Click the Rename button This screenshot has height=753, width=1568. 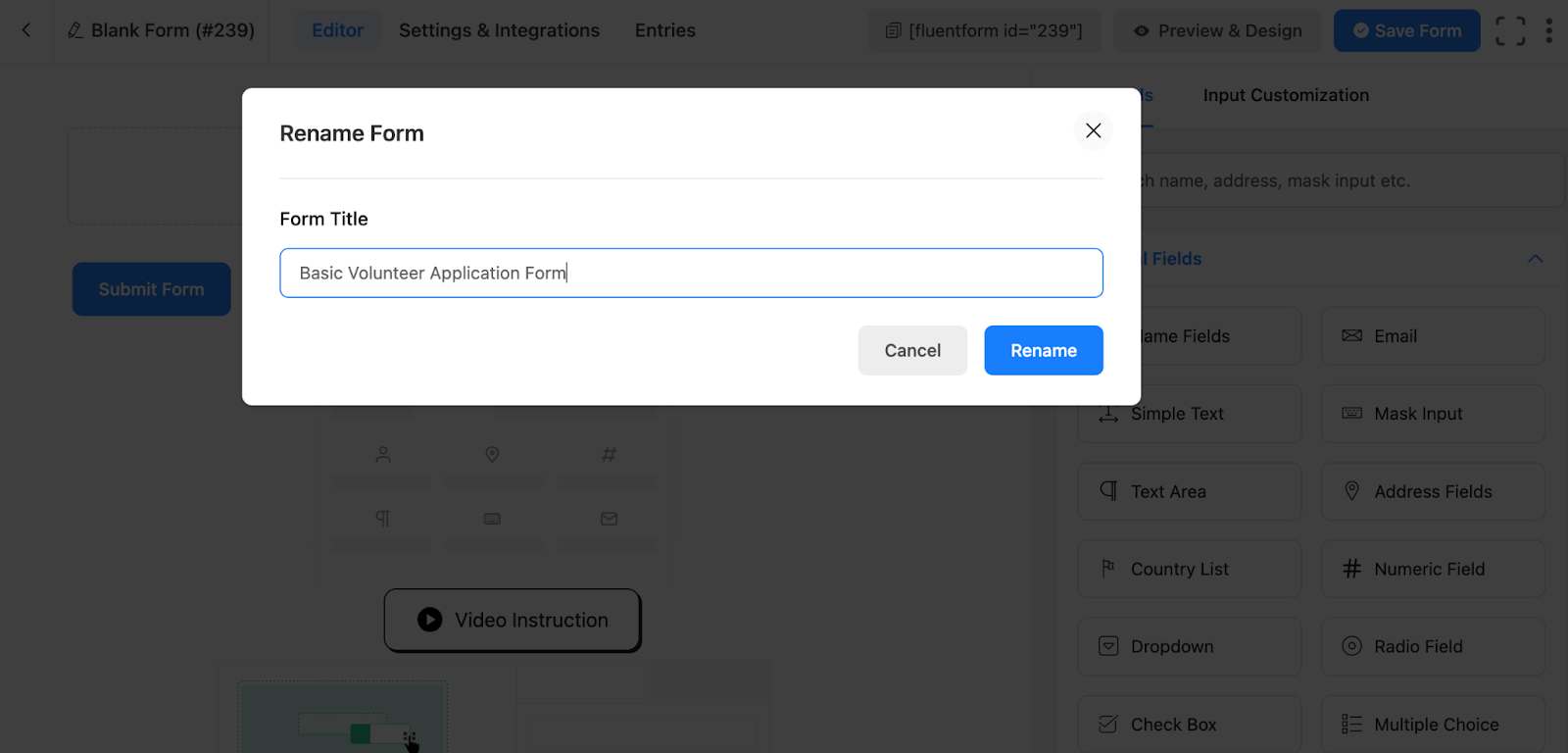point(1044,350)
